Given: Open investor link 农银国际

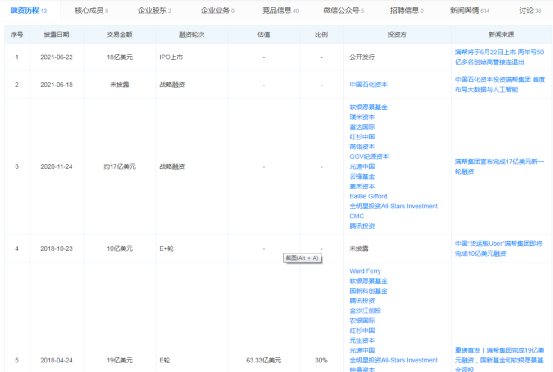Looking at the screenshot, I should pos(362,321).
